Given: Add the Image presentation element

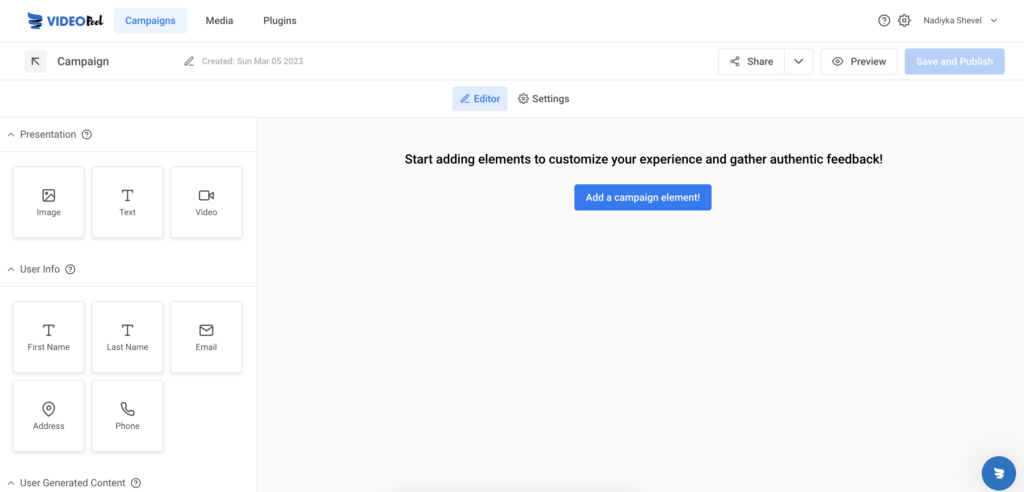Looking at the screenshot, I should pyautogui.click(x=49, y=203).
